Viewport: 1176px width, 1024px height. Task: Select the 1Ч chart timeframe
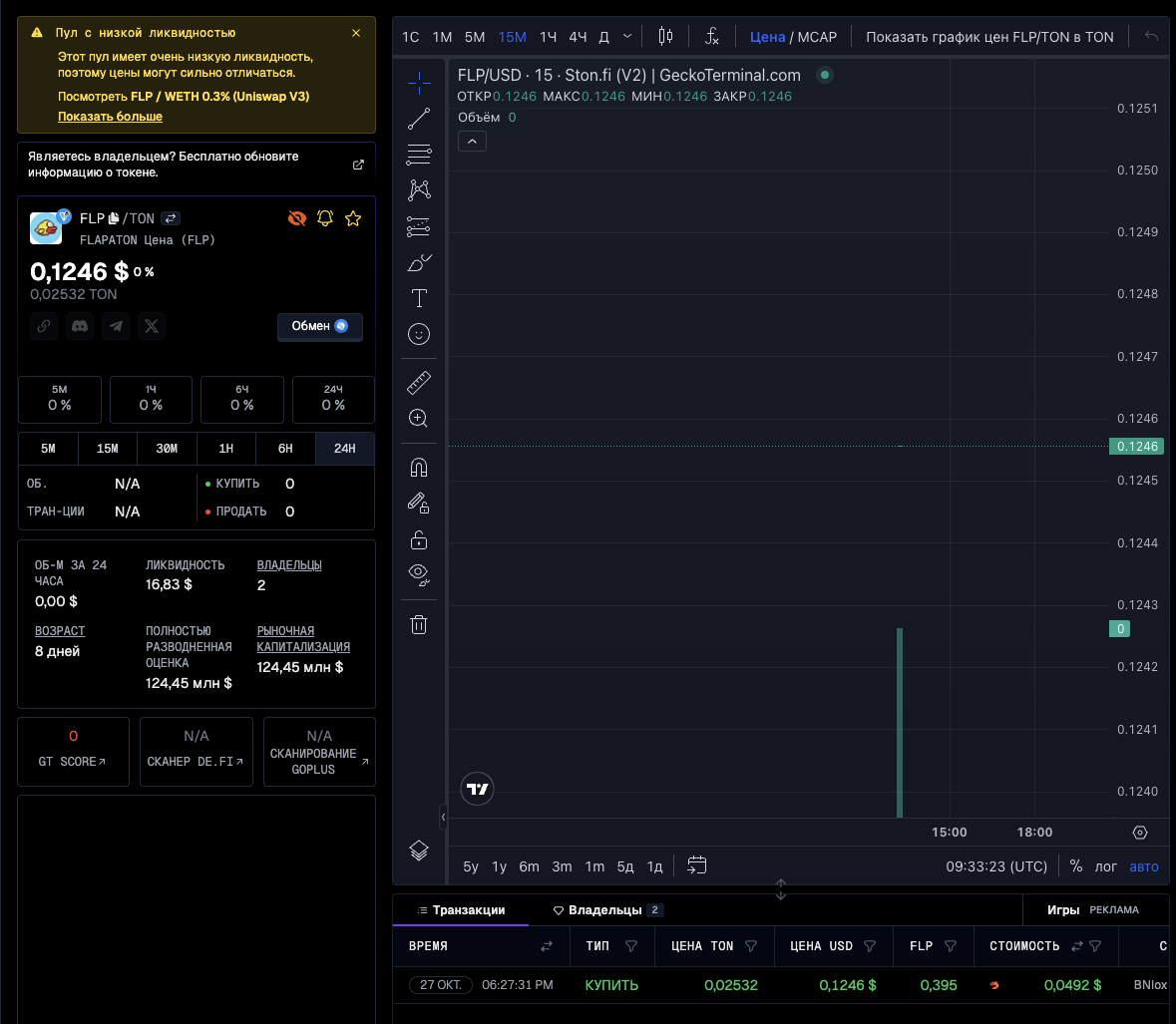tap(549, 37)
